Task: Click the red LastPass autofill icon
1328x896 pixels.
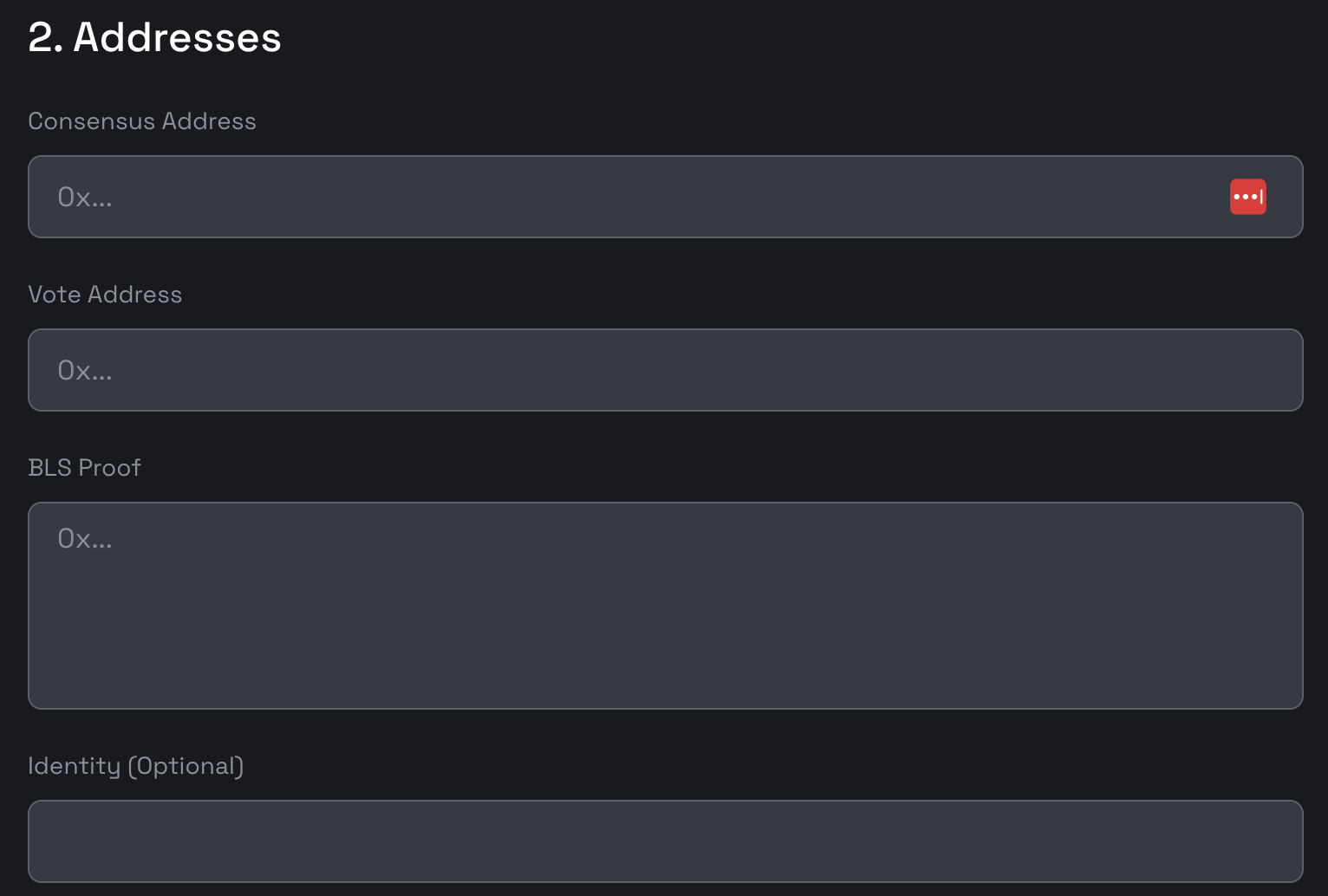Action: [1247, 197]
